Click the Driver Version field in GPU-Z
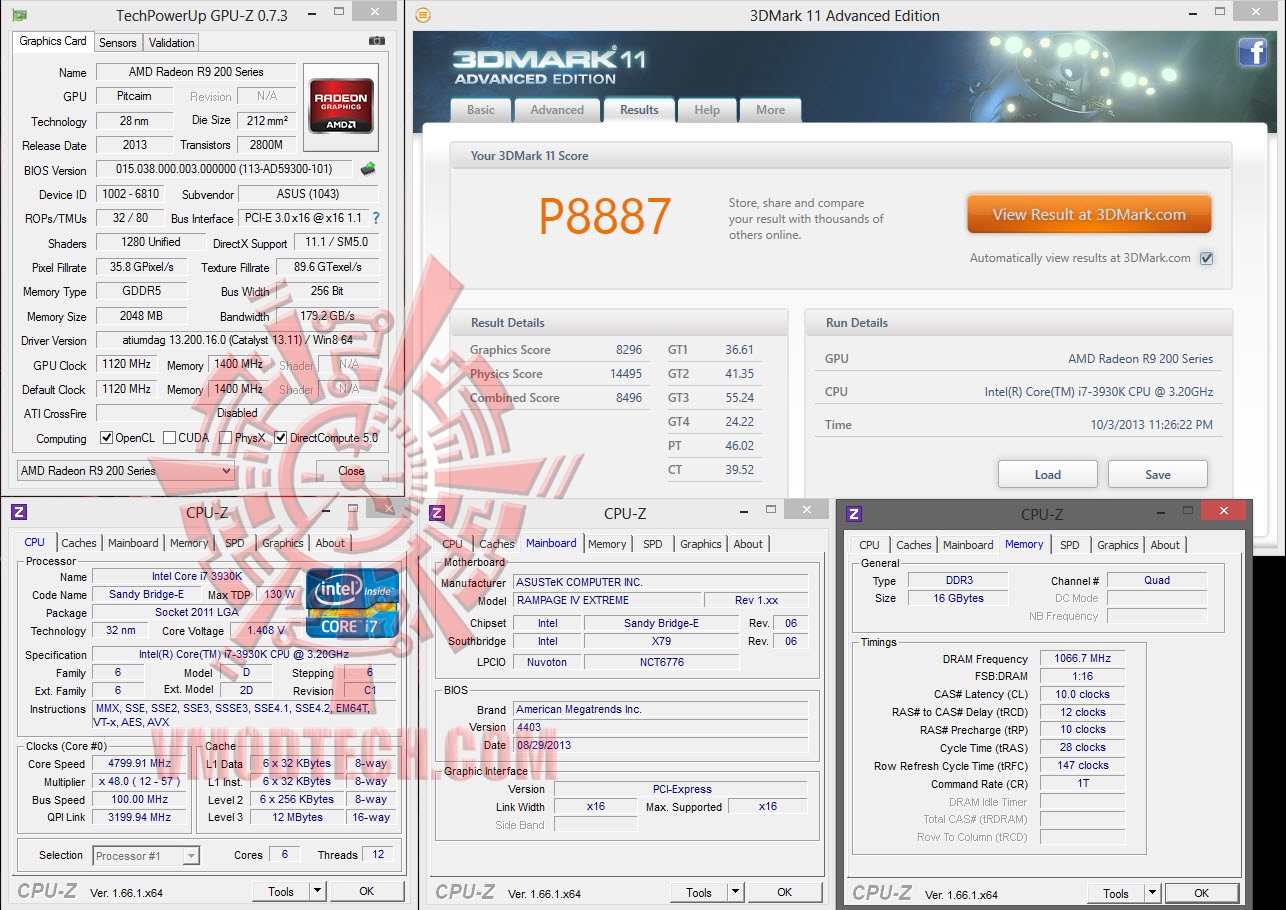 pos(237,340)
